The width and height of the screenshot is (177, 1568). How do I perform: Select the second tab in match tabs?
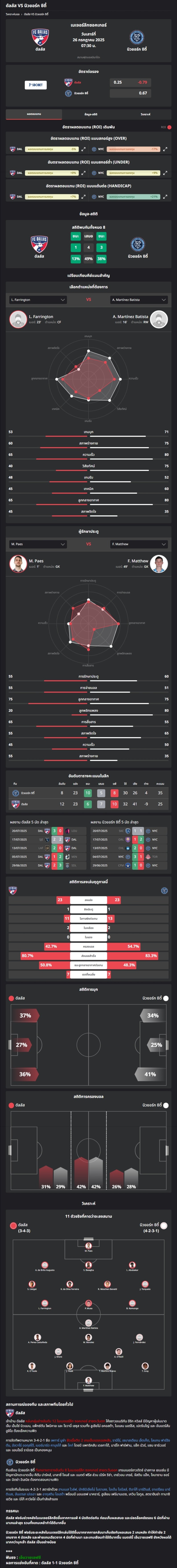pyautogui.click(x=90, y=114)
